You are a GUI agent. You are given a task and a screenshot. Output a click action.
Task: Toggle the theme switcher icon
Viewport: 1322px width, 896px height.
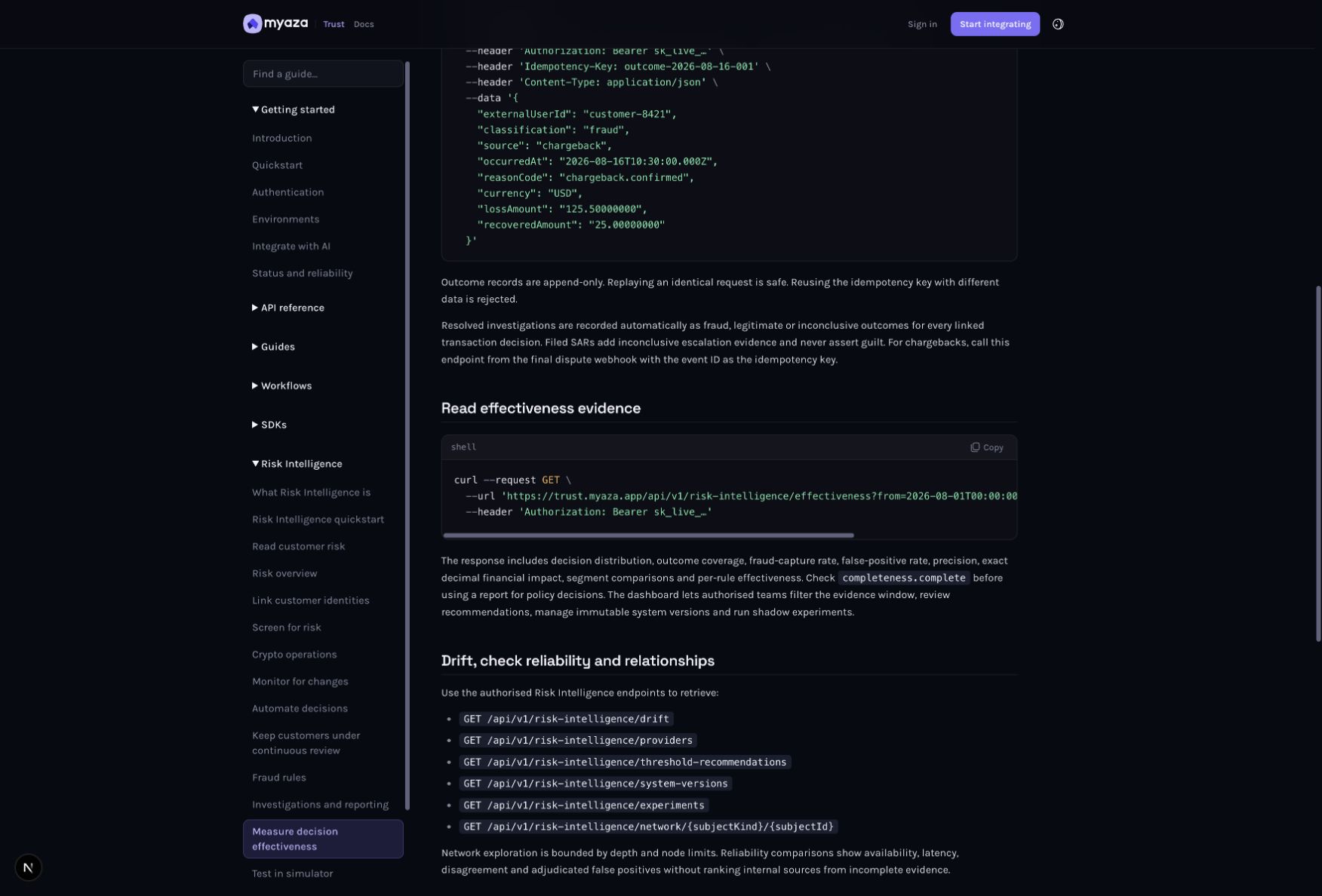click(1058, 24)
